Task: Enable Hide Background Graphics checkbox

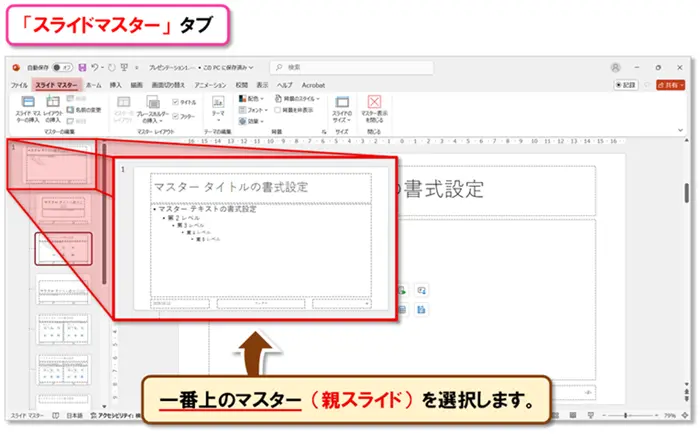Action: coord(277,110)
